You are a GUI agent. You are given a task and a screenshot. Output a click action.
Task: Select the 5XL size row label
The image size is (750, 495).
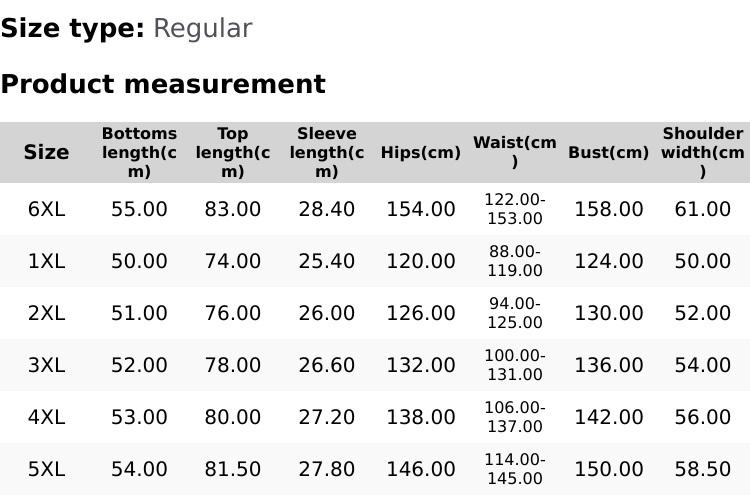[46, 469]
